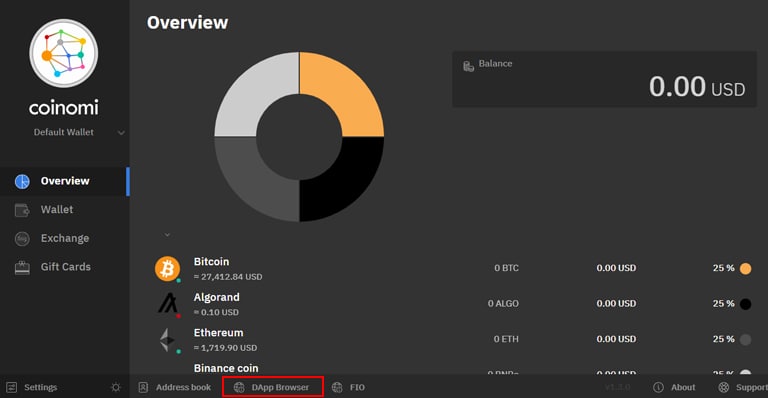Open the Wallet section
The image size is (768, 398).
57,210
